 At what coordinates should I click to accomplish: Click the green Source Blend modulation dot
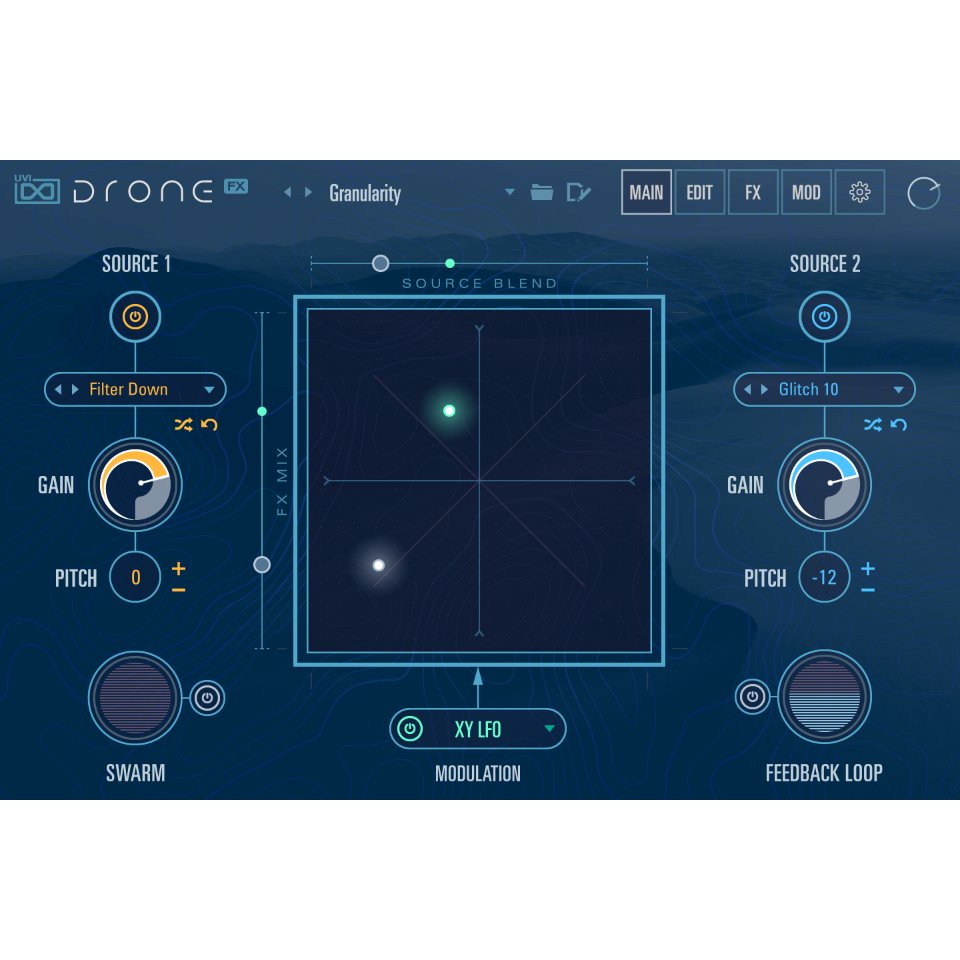[x=450, y=263]
